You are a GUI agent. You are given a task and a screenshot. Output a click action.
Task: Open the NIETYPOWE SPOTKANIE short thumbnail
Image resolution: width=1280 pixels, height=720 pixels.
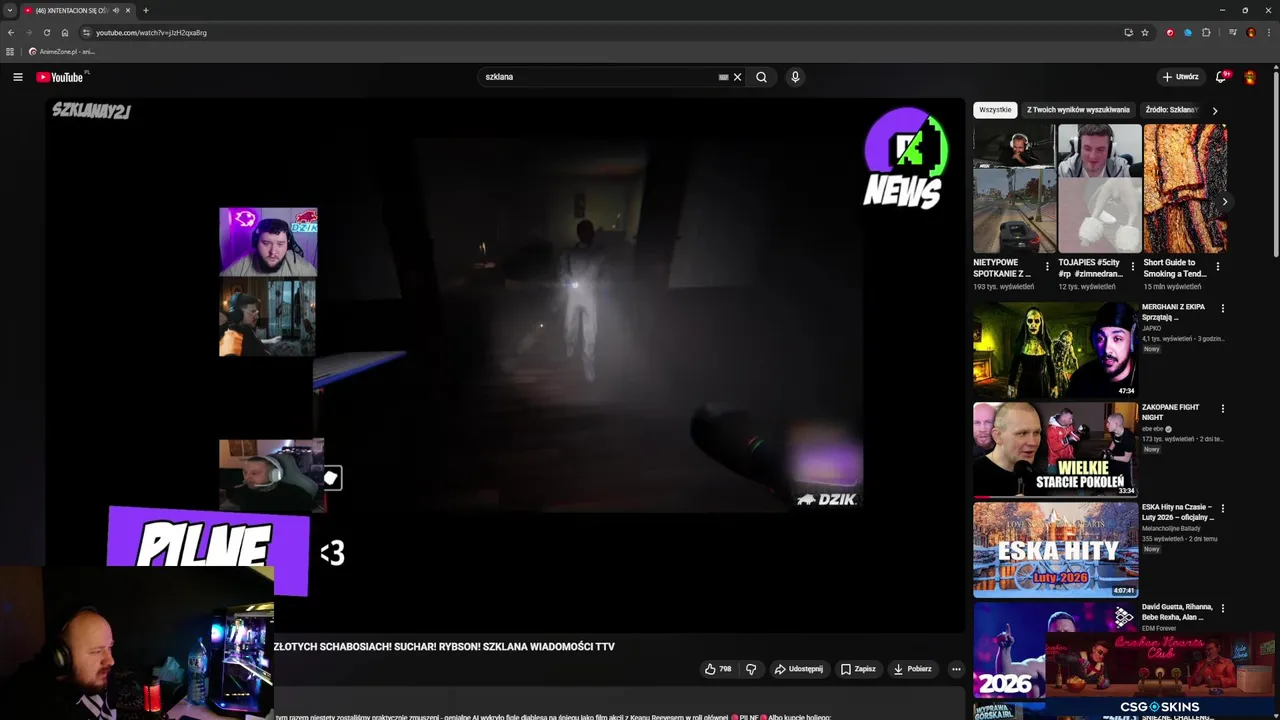(1015, 188)
